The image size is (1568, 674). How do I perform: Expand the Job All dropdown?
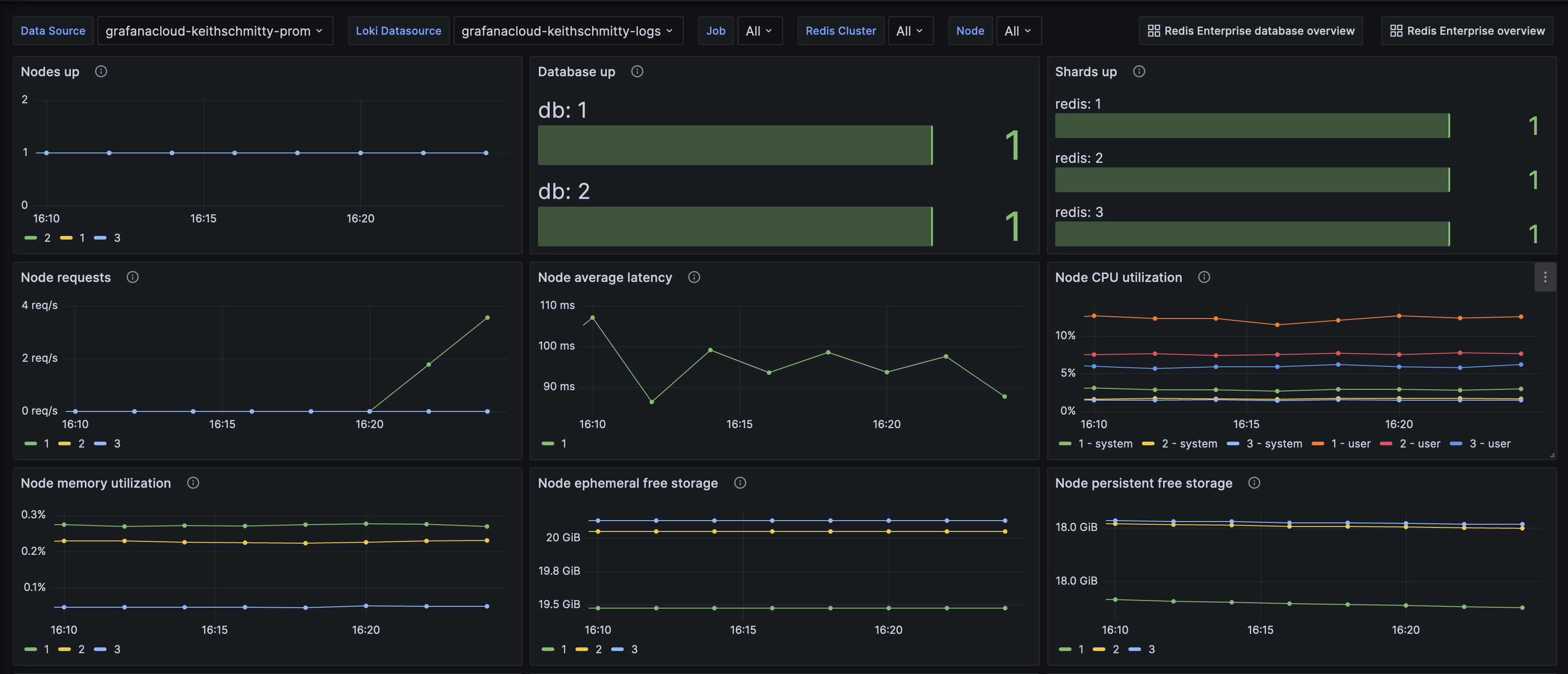[x=759, y=30]
